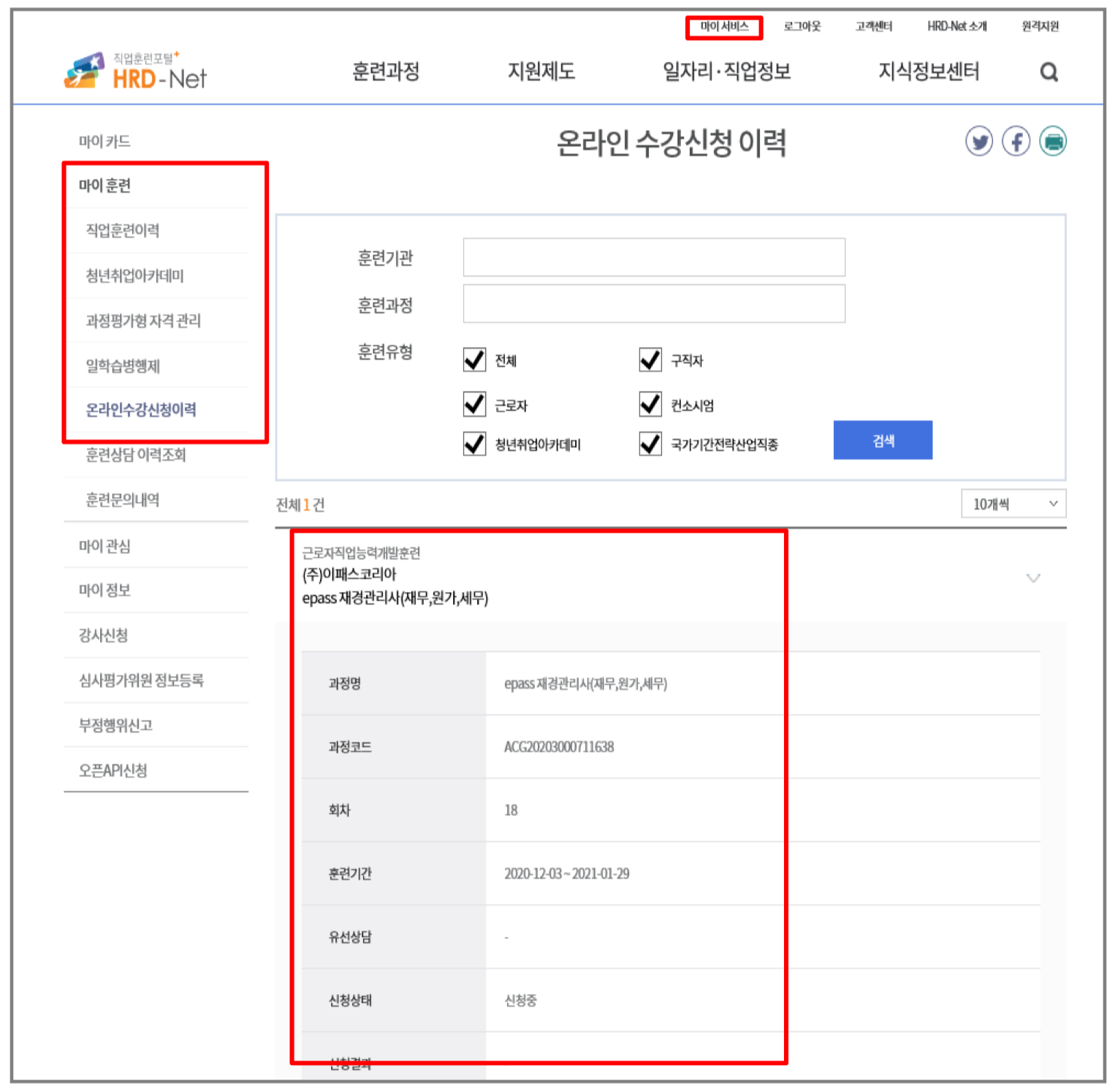
Task: Click the 회차 value 18
Action: click(511, 810)
